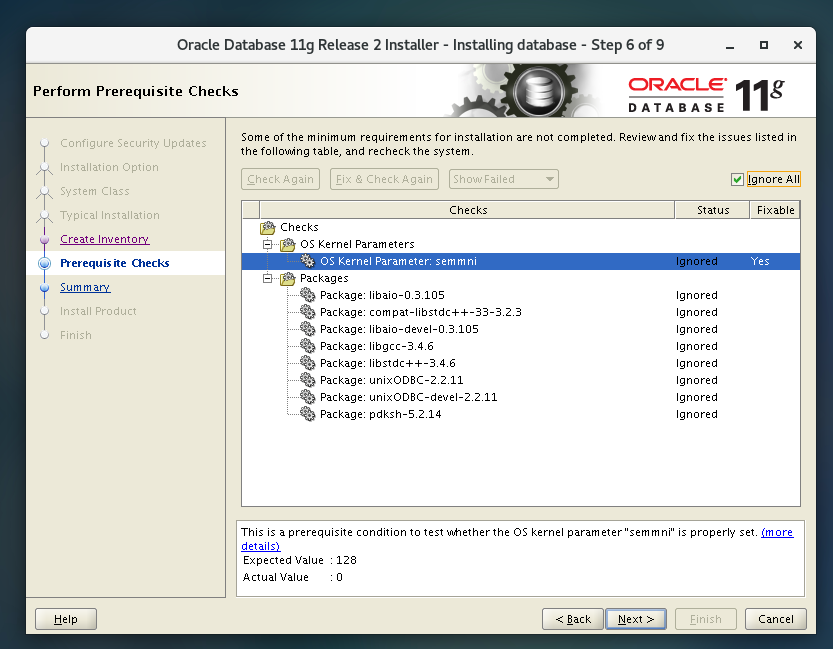Click gear icon for libstdc++-3.4.6
The height and width of the screenshot is (649, 833).
(x=308, y=363)
